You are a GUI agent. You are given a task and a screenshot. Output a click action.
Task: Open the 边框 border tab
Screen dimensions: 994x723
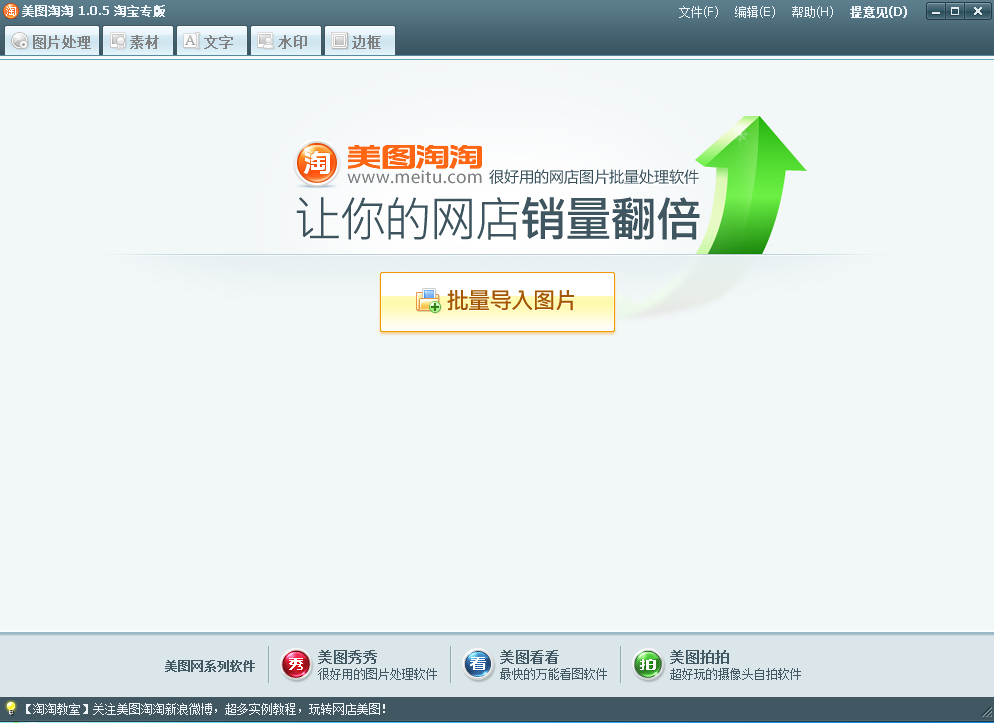tap(360, 41)
